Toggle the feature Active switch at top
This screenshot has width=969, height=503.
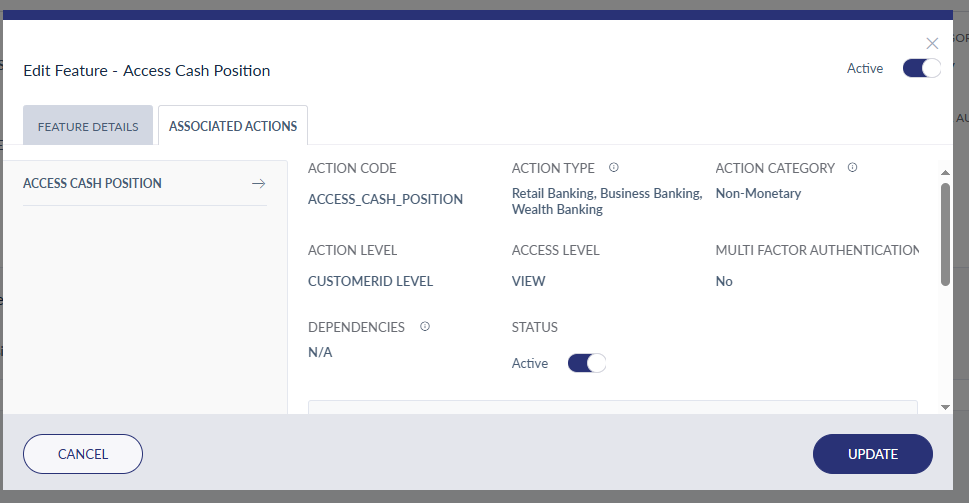pyautogui.click(x=921, y=68)
